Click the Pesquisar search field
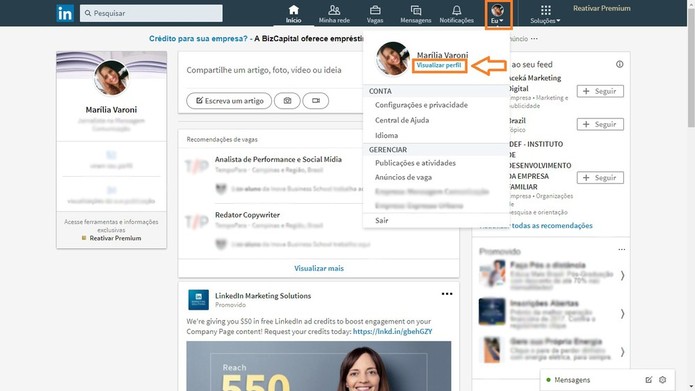This screenshot has height=391, width=695. 151,13
